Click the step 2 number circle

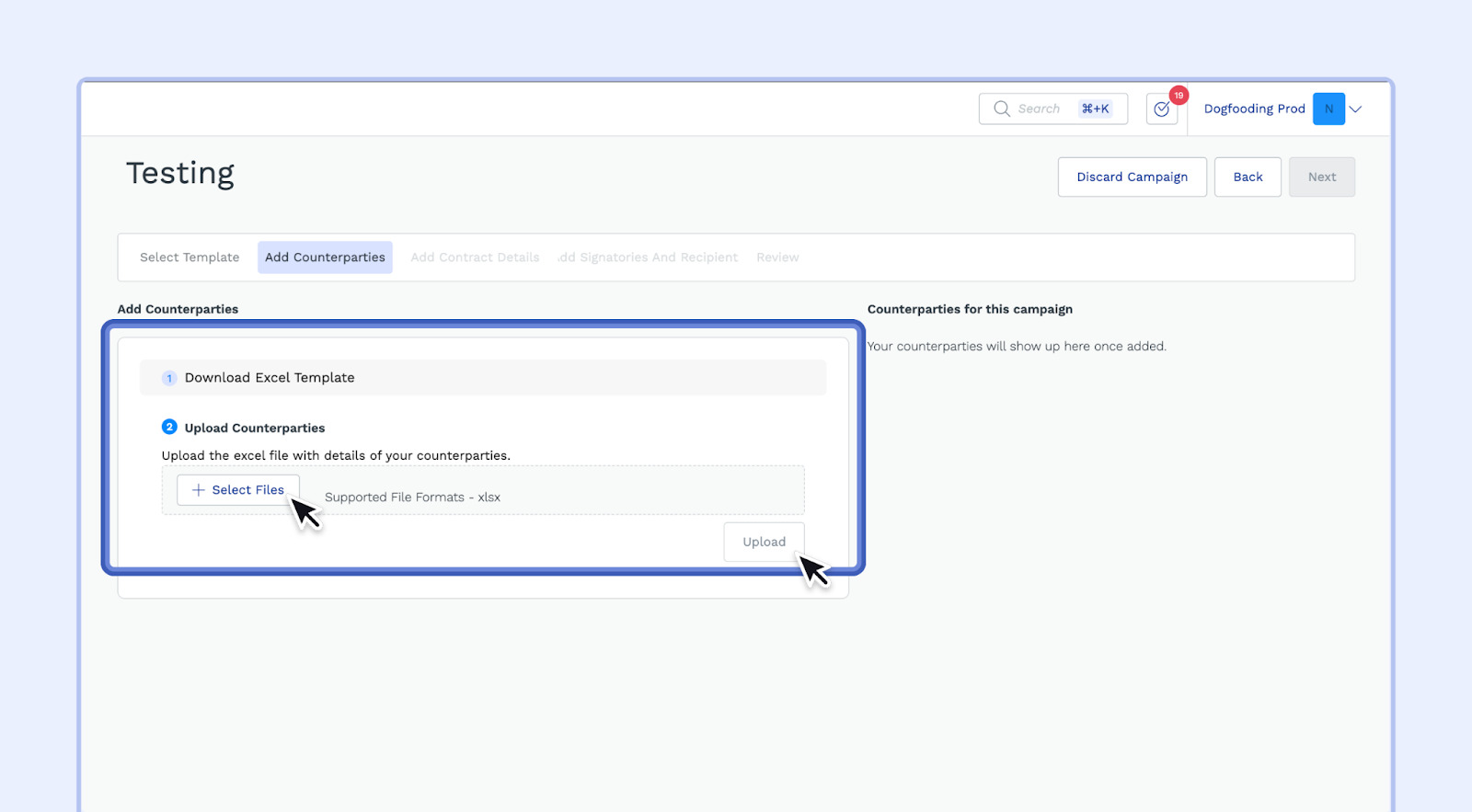[169, 427]
